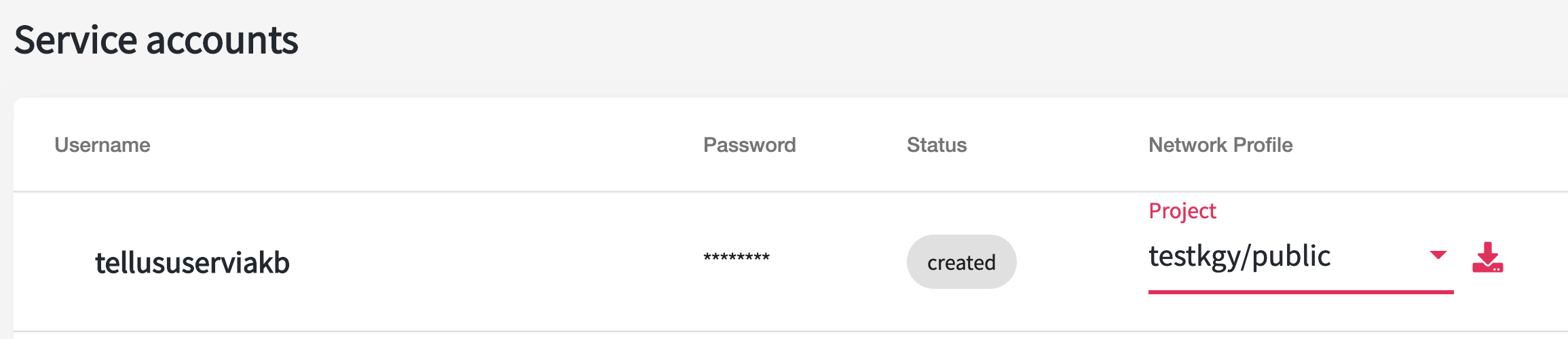Click the red download icon
The width and height of the screenshot is (1568, 339).
tap(1487, 257)
